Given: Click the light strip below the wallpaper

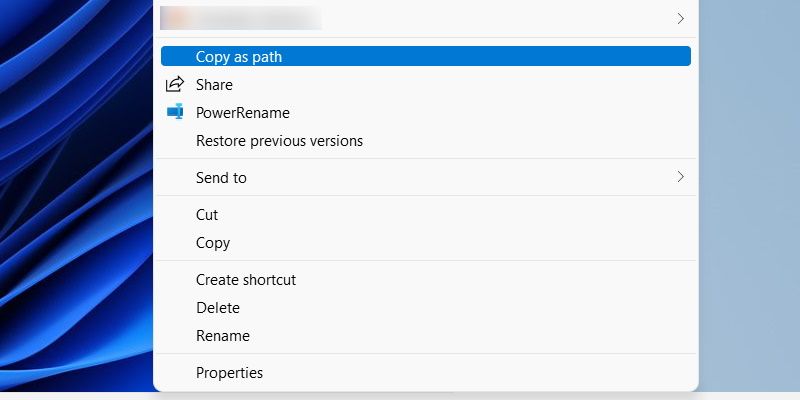Looking at the screenshot, I should click(x=400, y=396).
